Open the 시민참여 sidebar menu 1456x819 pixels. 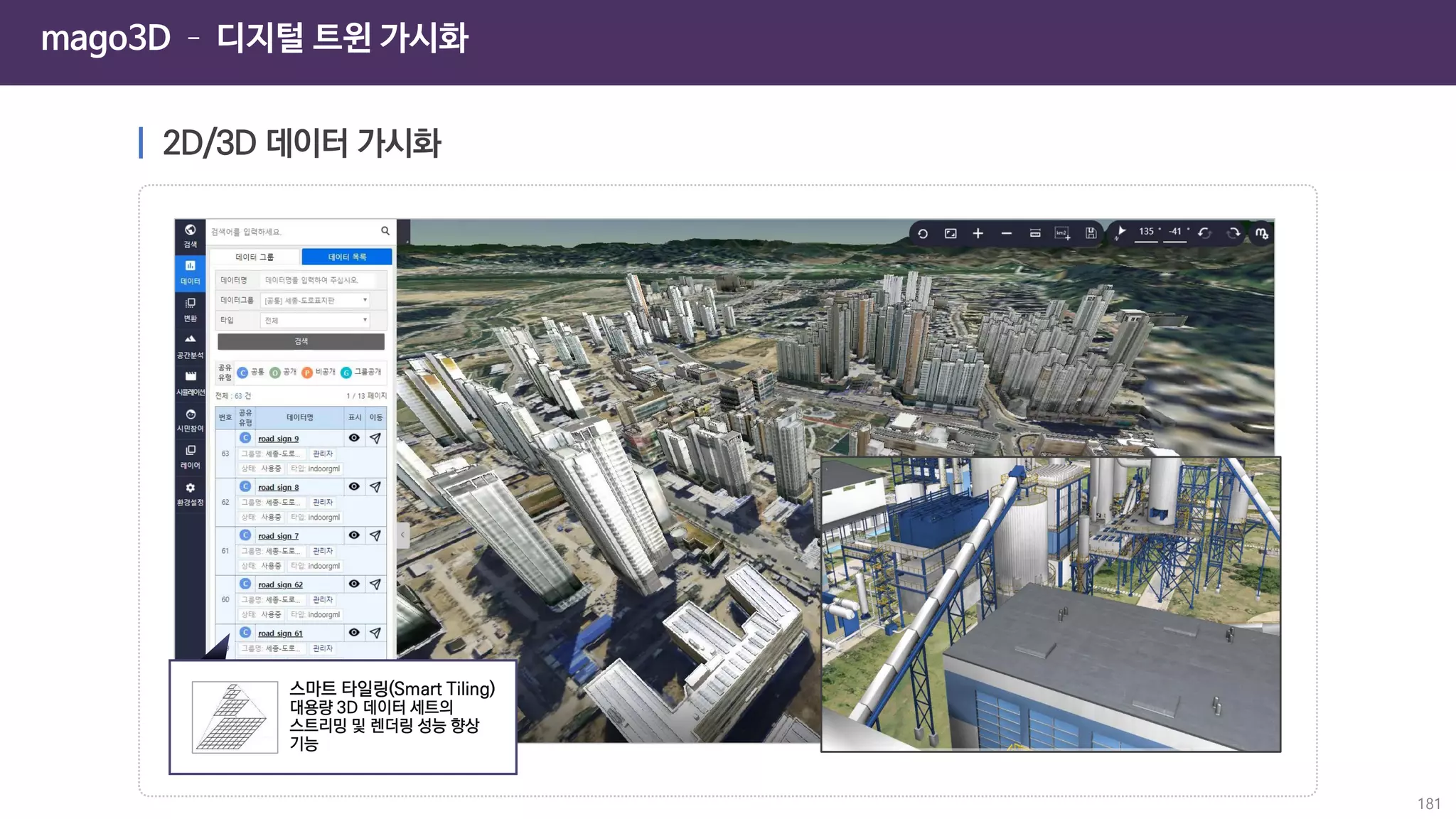coord(190,420)
